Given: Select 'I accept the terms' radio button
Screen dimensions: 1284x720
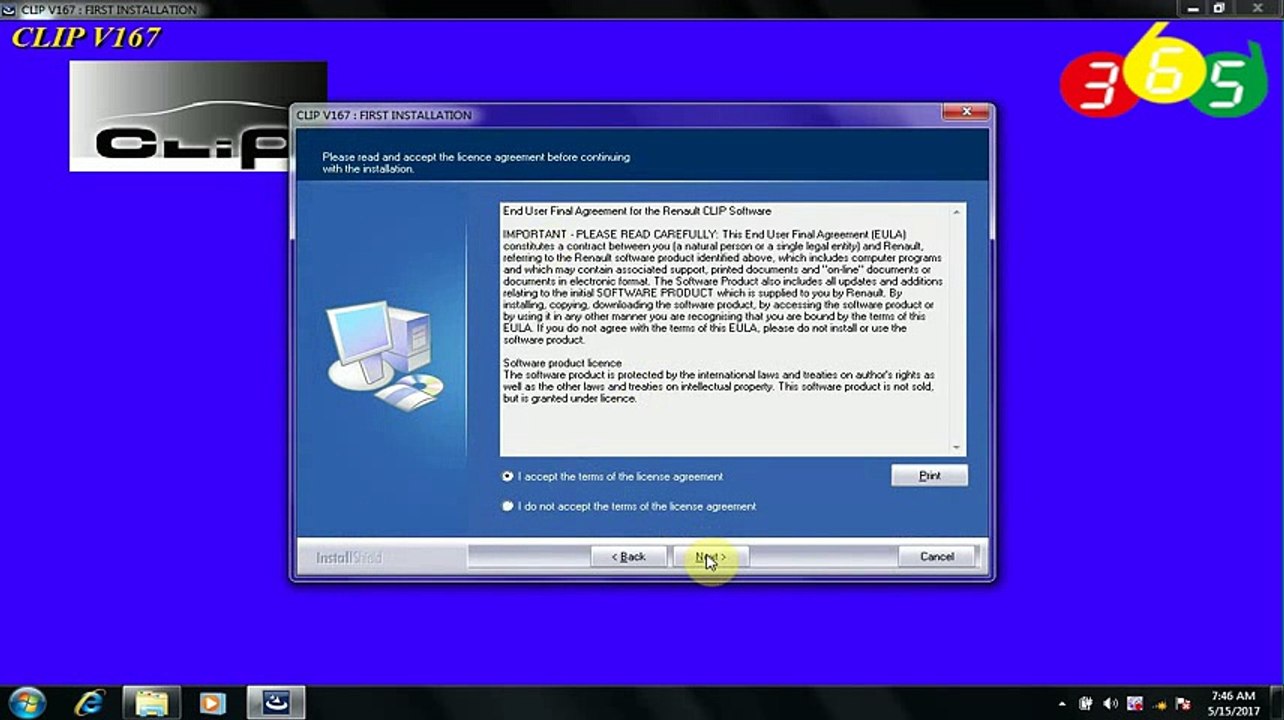Looking at the screenshot, I should click(508, 477).
